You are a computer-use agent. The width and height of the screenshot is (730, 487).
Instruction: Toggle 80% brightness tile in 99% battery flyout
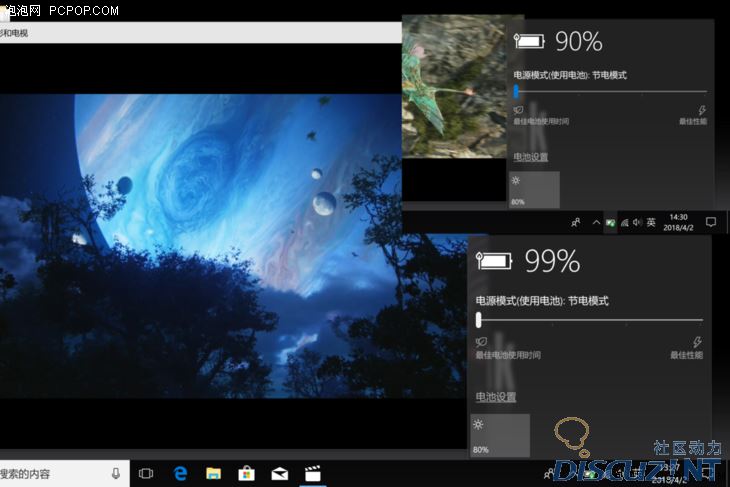pos(499,438)
